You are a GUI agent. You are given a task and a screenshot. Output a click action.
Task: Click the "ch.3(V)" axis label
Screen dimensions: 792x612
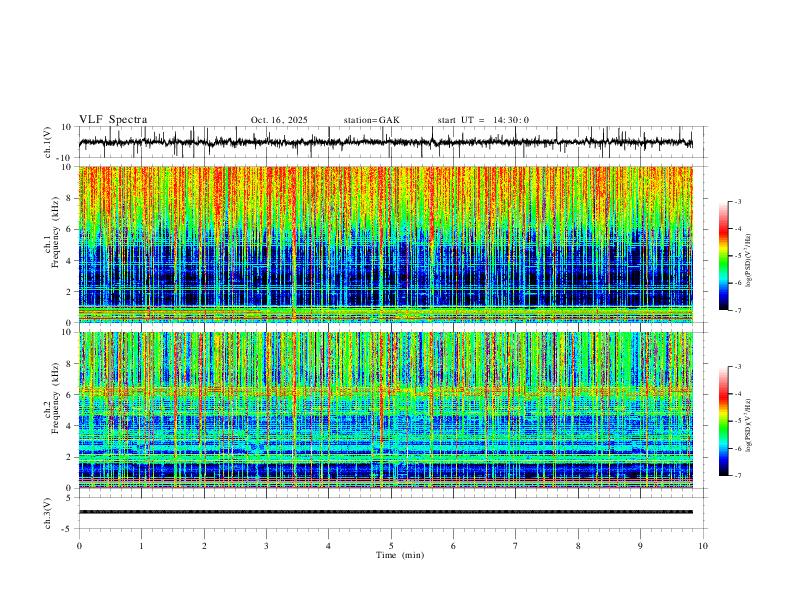tap(48, 513)
